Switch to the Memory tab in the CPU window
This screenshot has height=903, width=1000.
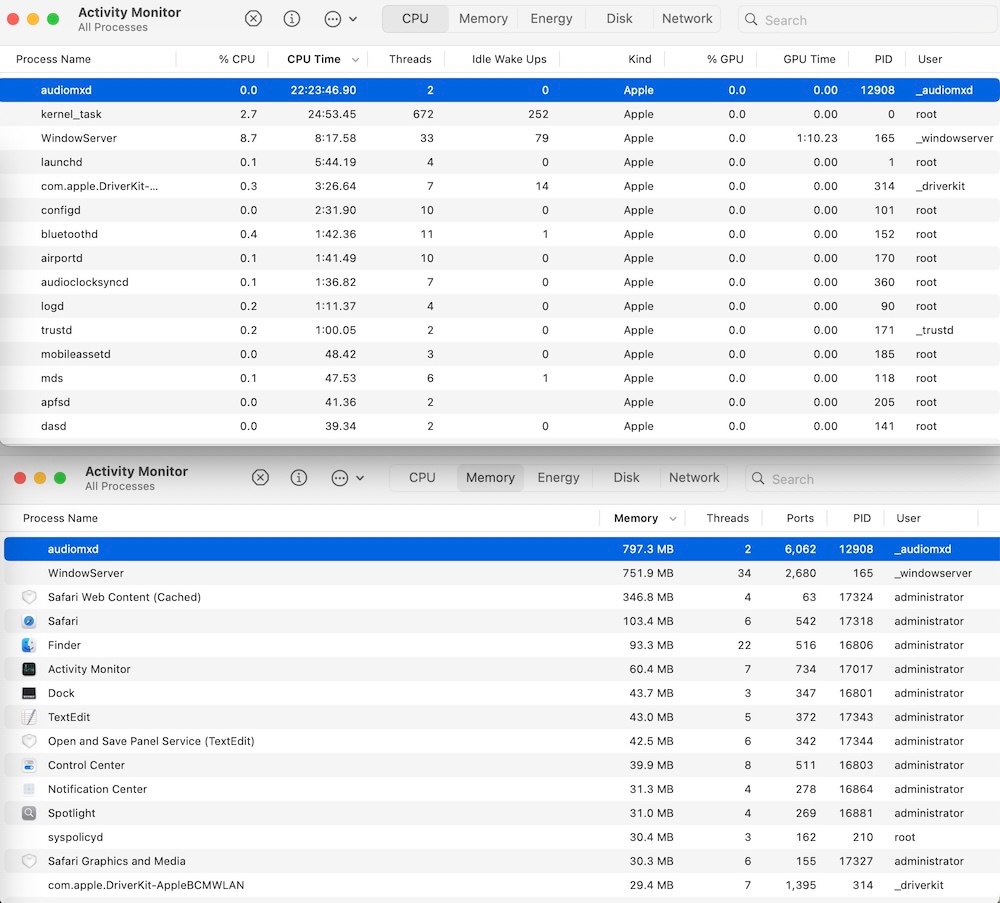(x=483, y=19)
